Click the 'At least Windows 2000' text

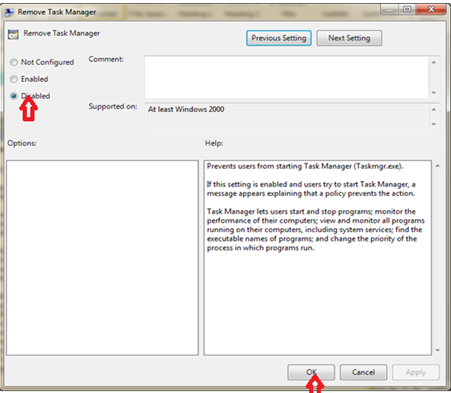(186, 109)
